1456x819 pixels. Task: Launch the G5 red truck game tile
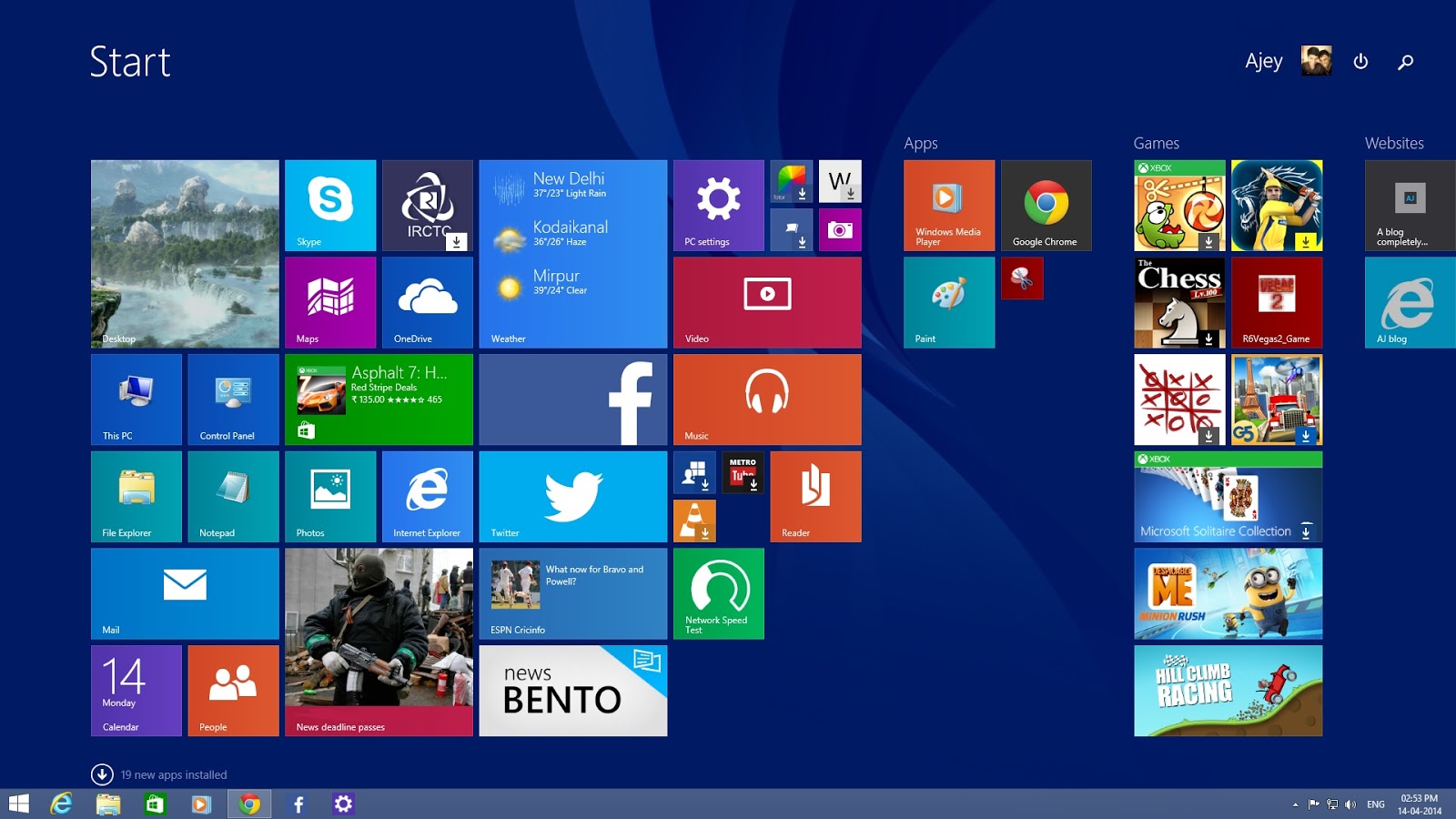(x=1277, y=399)
